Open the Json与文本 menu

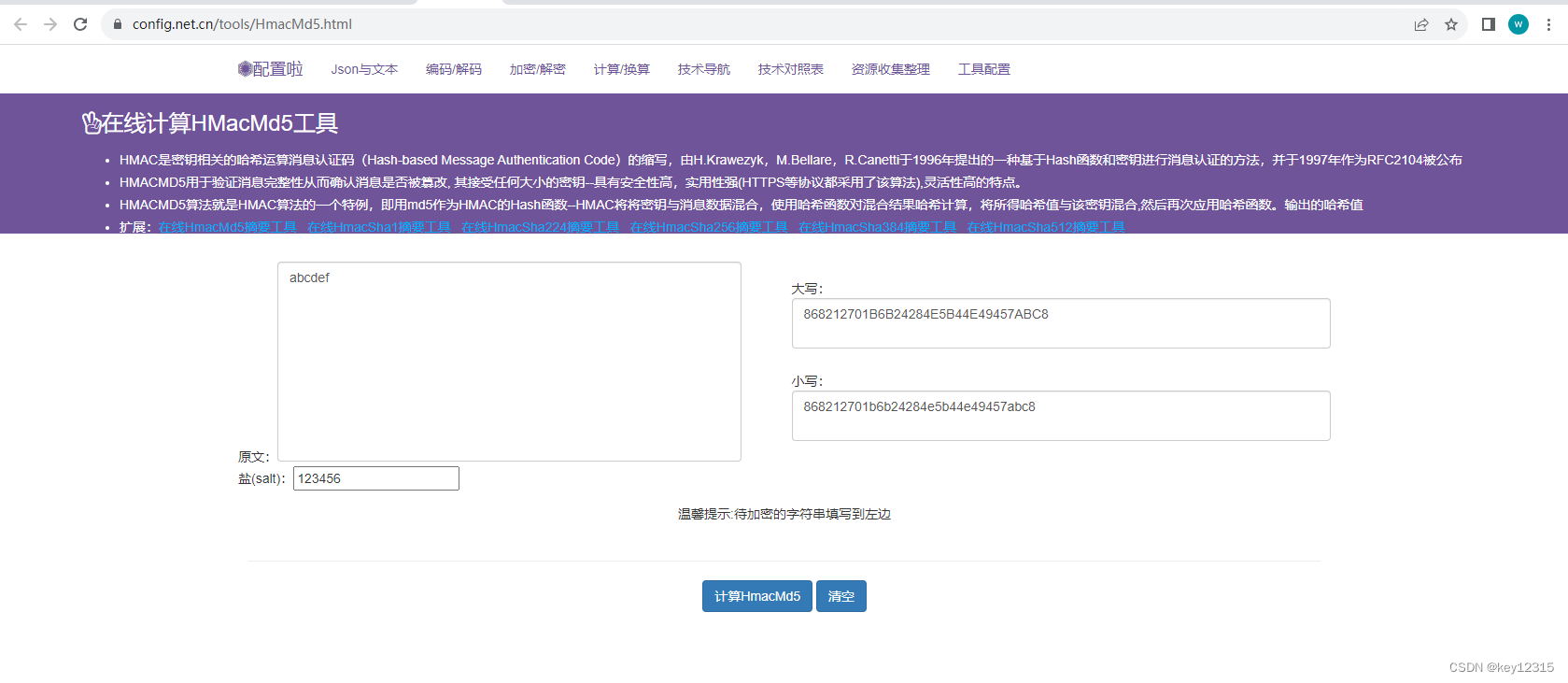pyautogui.click(x=364, y=69)
